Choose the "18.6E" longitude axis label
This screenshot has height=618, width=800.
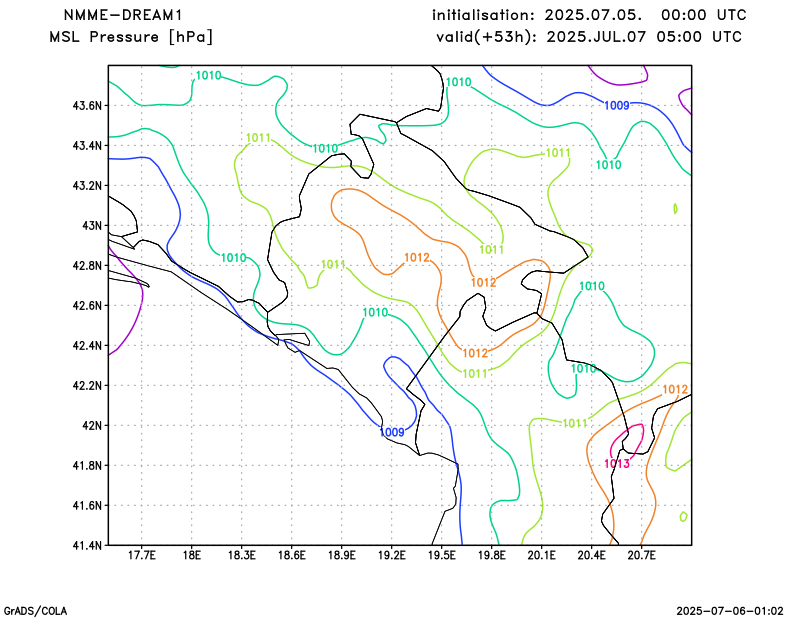[291, 555]
